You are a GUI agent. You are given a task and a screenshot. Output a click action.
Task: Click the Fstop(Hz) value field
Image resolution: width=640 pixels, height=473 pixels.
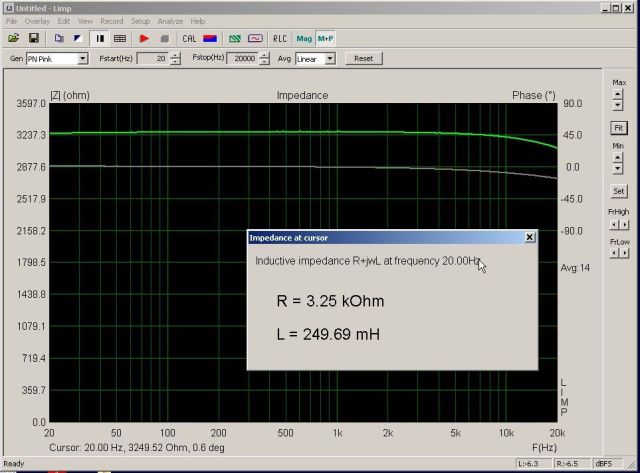[x=242, y=59]
